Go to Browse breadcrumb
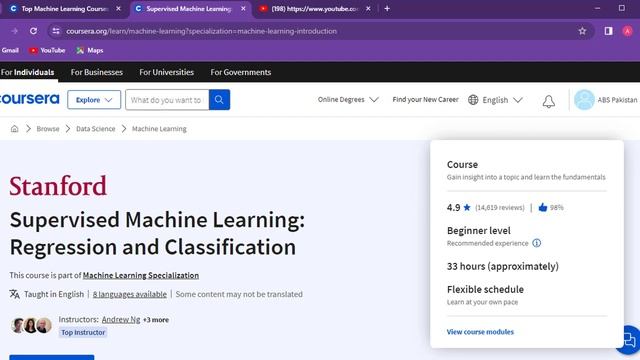The image size is (640, 360). (48, 129)
